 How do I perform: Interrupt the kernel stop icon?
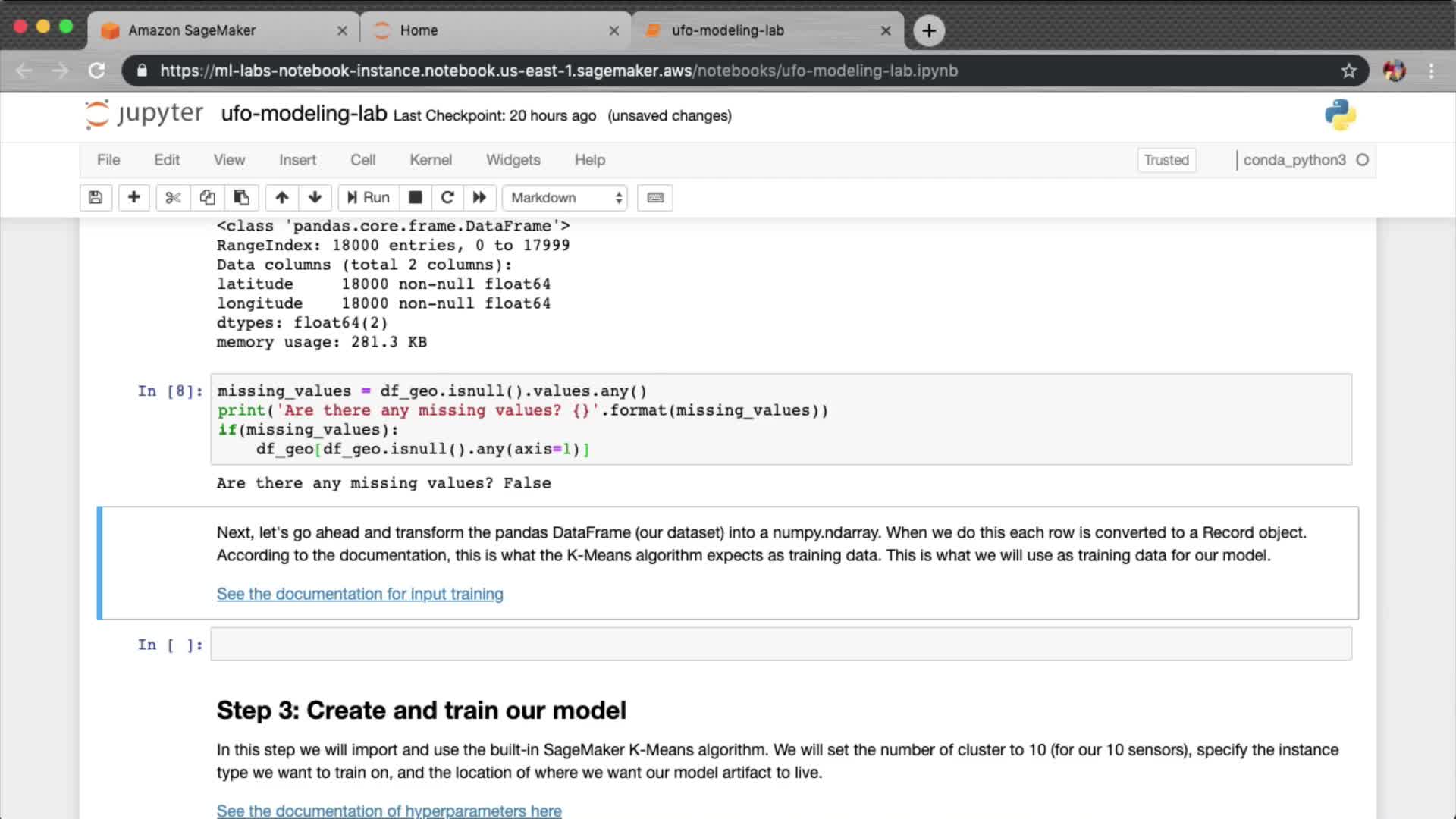coord(415,198)
